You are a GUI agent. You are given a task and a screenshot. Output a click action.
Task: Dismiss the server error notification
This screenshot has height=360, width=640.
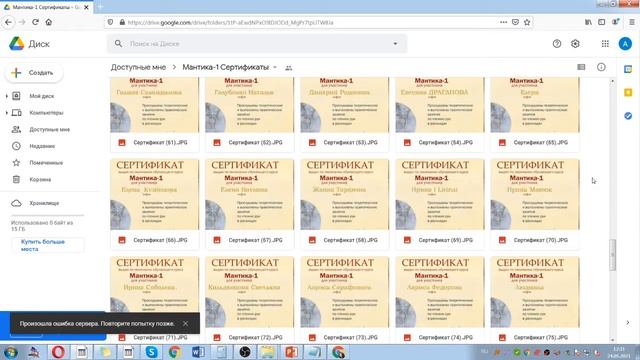tap(185, 323)
